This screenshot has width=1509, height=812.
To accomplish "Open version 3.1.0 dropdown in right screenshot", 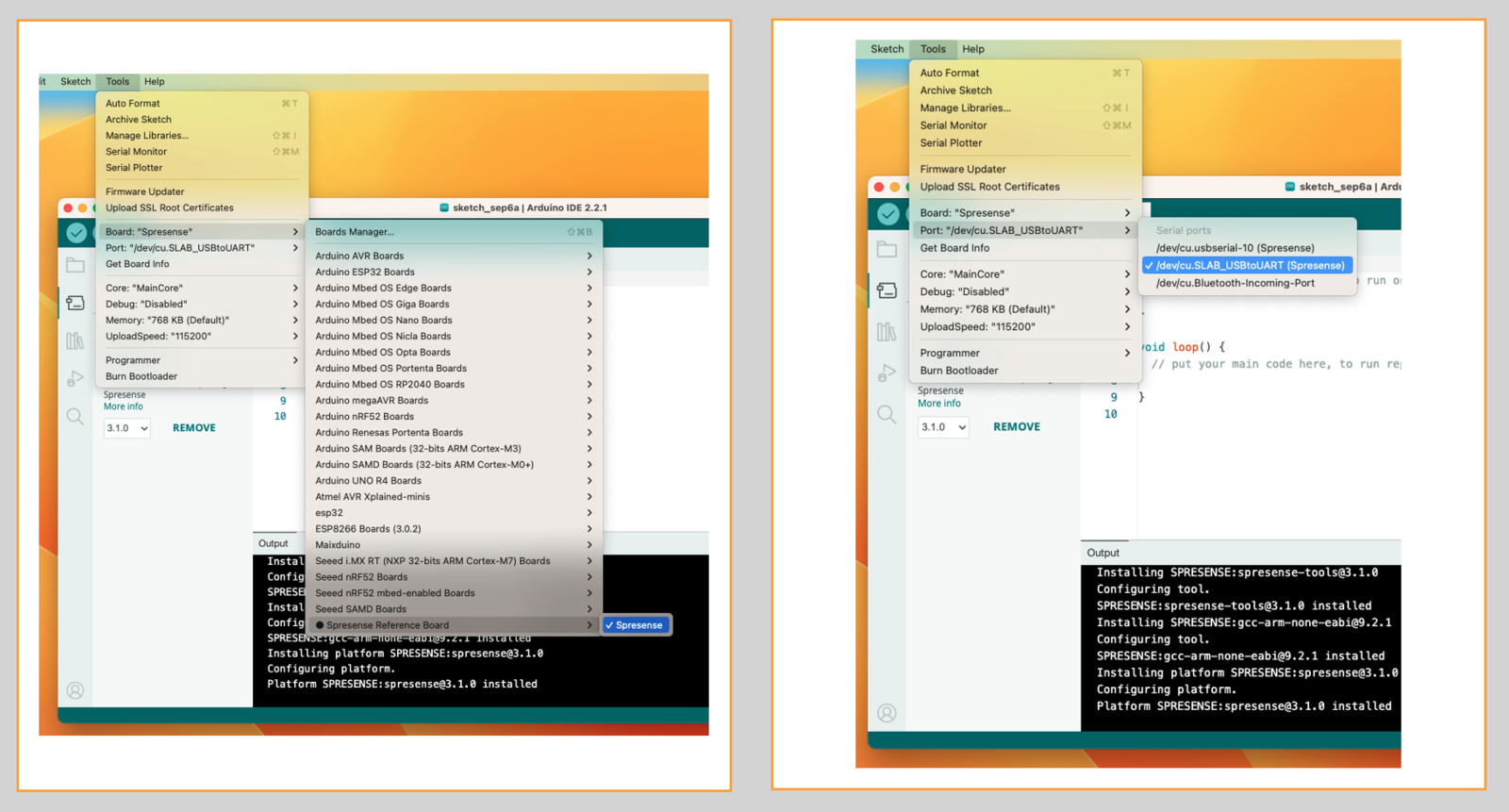I will pos(944,427).
